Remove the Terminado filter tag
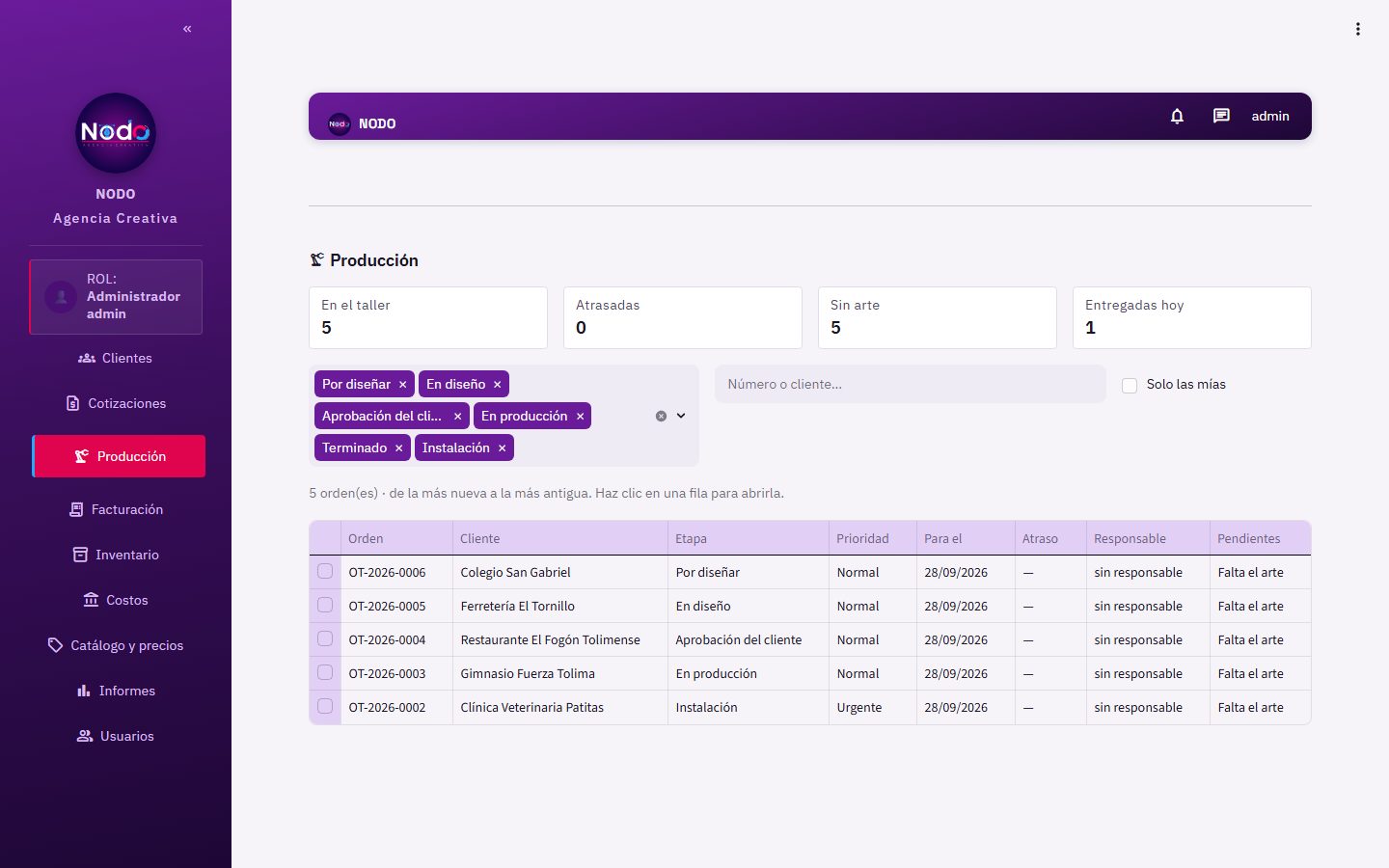The image size is (1389, 868). tap(398, 448)
